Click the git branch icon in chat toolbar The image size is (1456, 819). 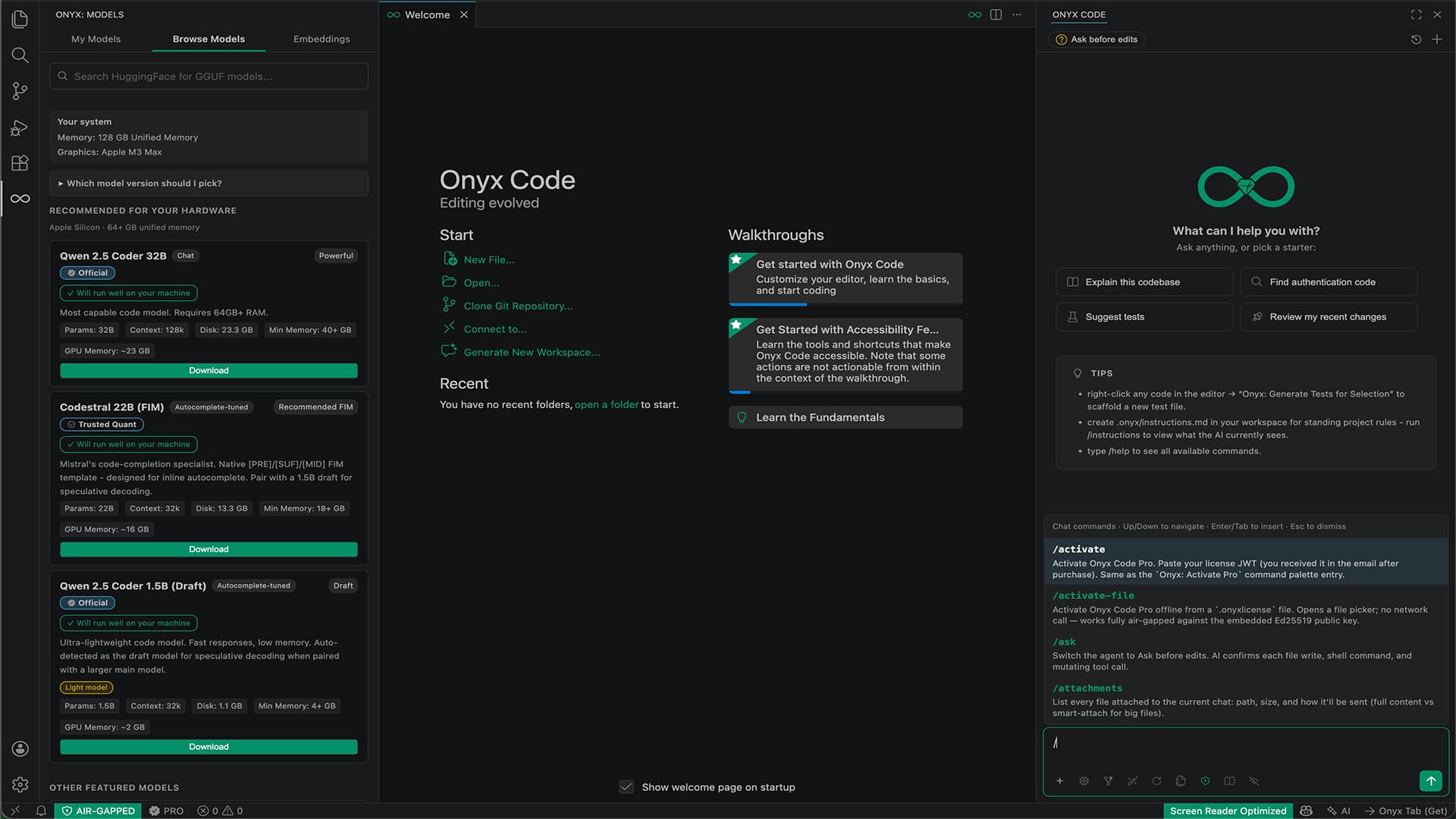point(1108,781)
